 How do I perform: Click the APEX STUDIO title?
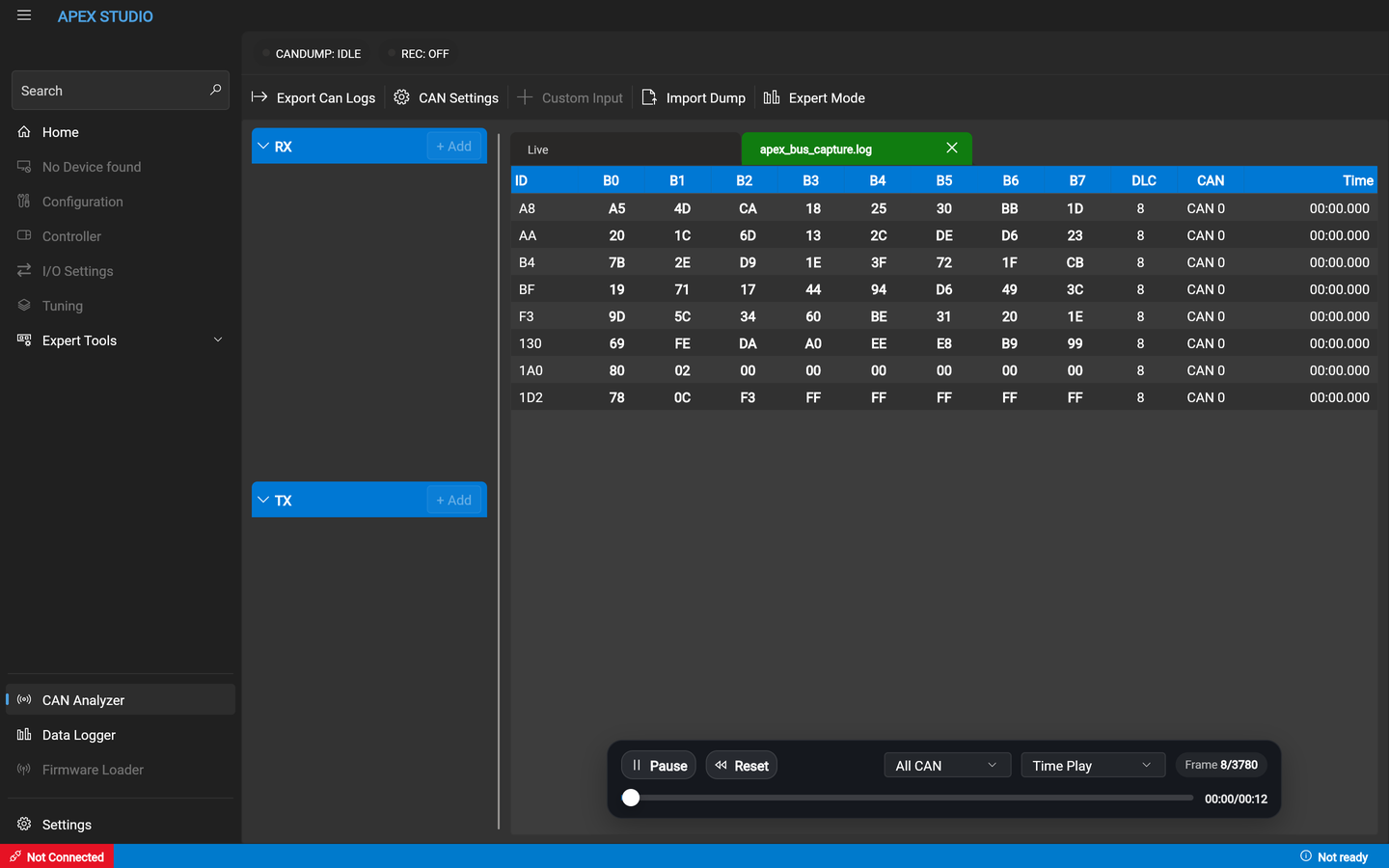[x=105, y=16]
